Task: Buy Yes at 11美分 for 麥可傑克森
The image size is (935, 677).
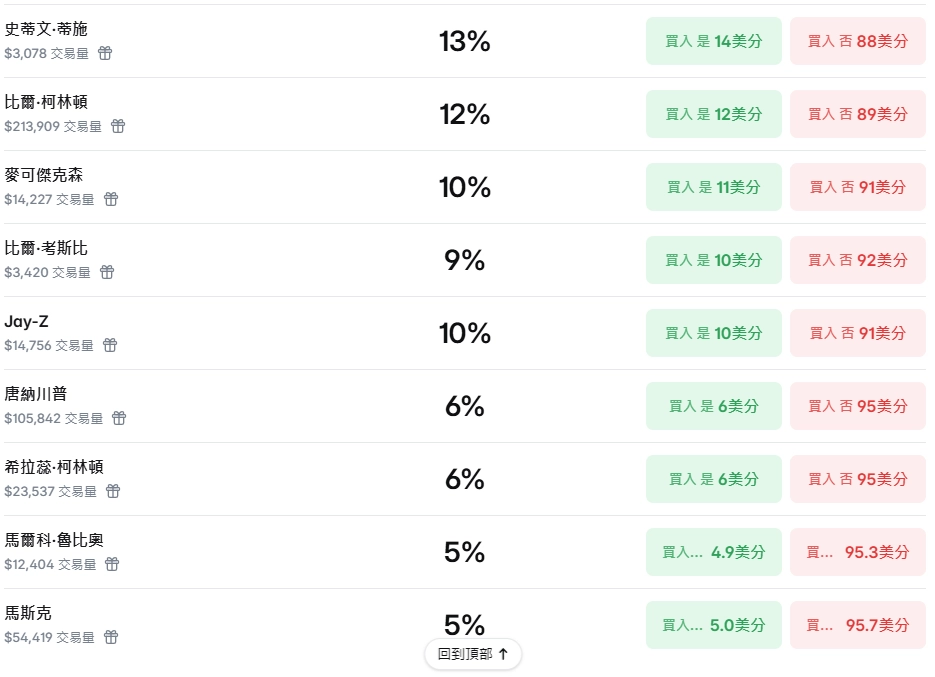Action: pos(713,187)
